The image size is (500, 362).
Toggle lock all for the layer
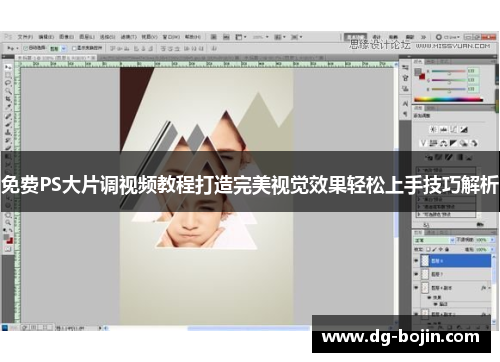[447, 249]
